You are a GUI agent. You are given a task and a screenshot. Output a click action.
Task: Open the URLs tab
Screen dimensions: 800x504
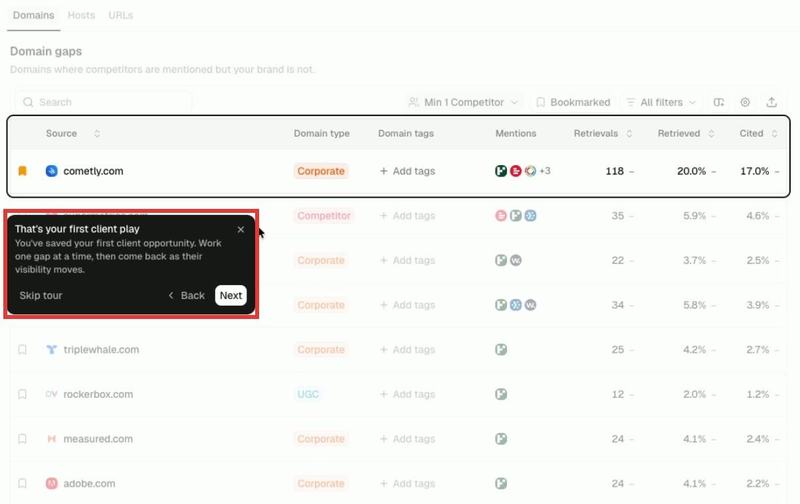coord(120,15)
